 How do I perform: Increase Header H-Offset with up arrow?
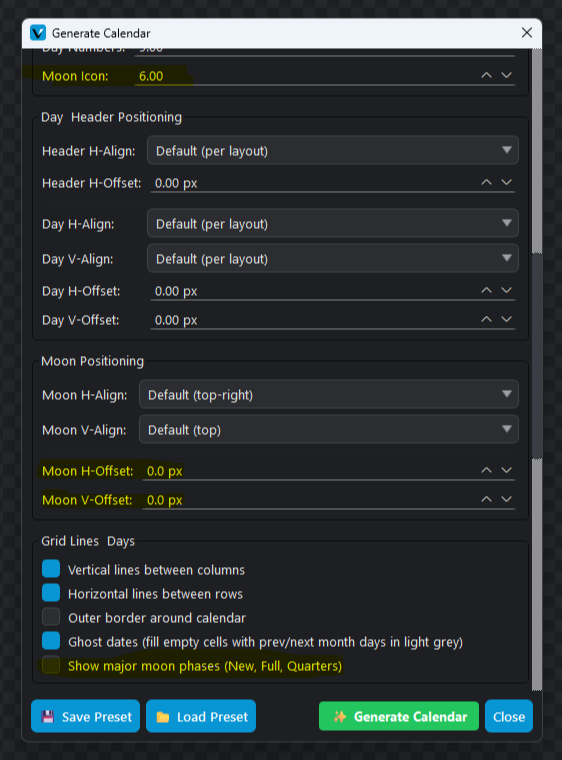tap(486, 183)
